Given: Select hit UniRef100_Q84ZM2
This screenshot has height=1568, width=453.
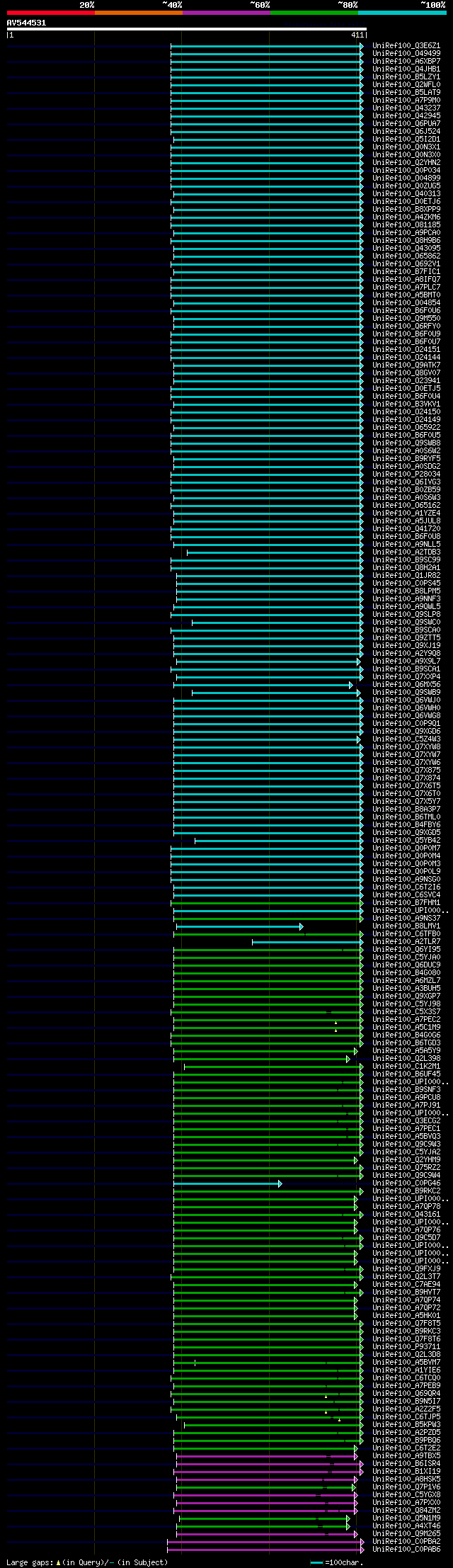Looking at the screenshot, I should pos(406,1511).
